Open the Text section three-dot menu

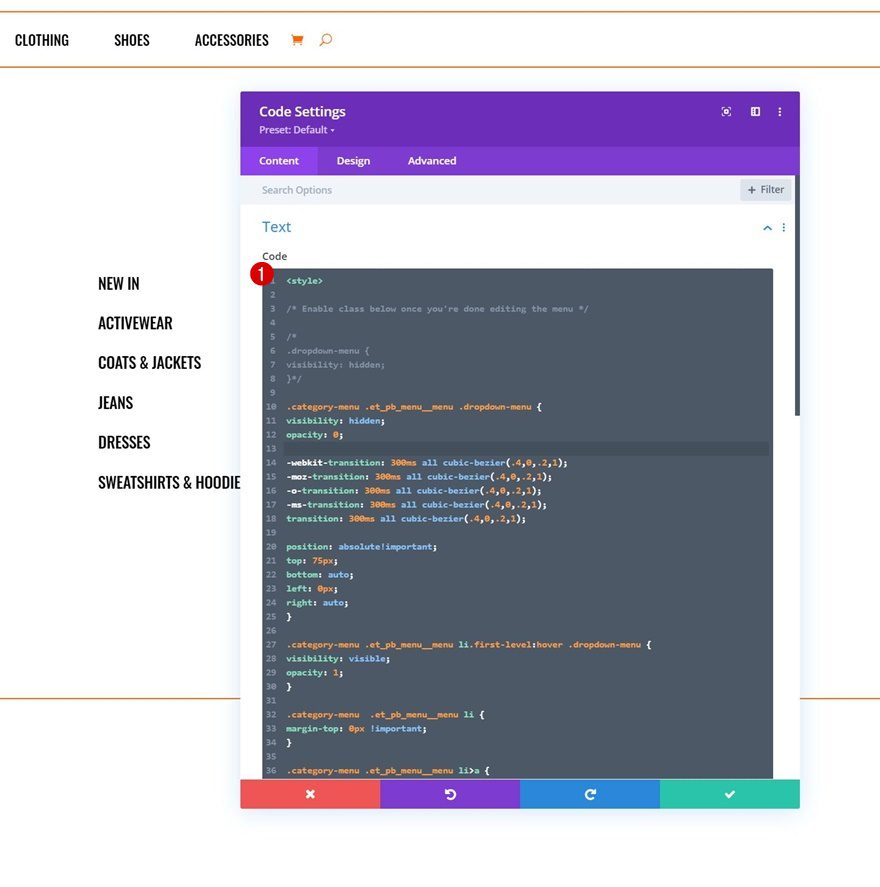click(784, 228)
